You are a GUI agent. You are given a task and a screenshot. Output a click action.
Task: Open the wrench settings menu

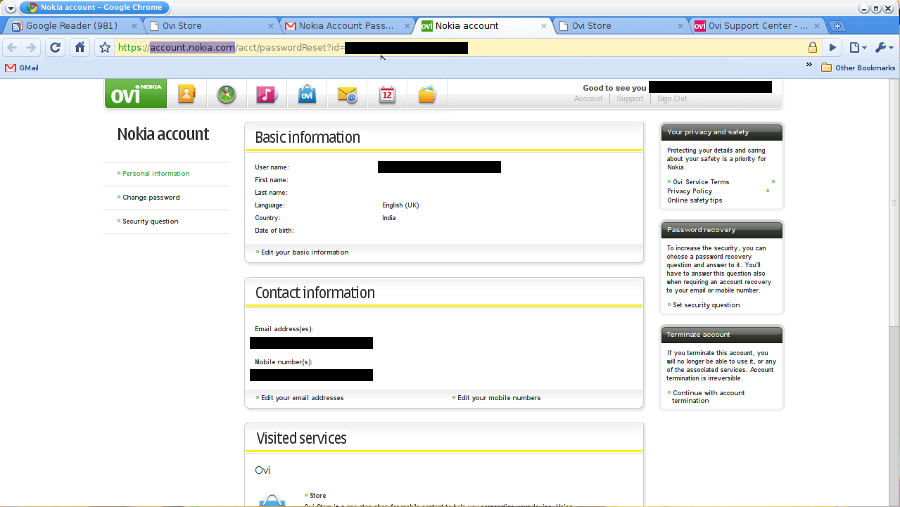point(884,48)
